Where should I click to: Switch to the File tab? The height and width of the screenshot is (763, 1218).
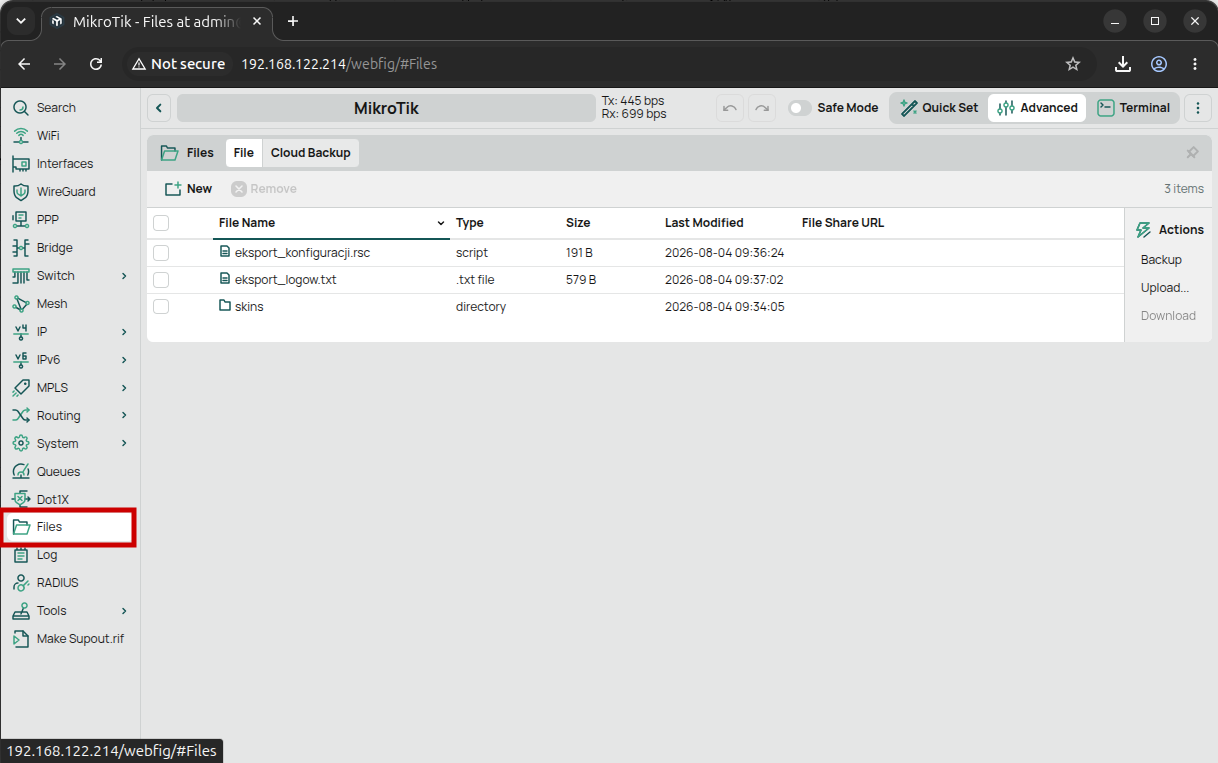coord(243,153)
